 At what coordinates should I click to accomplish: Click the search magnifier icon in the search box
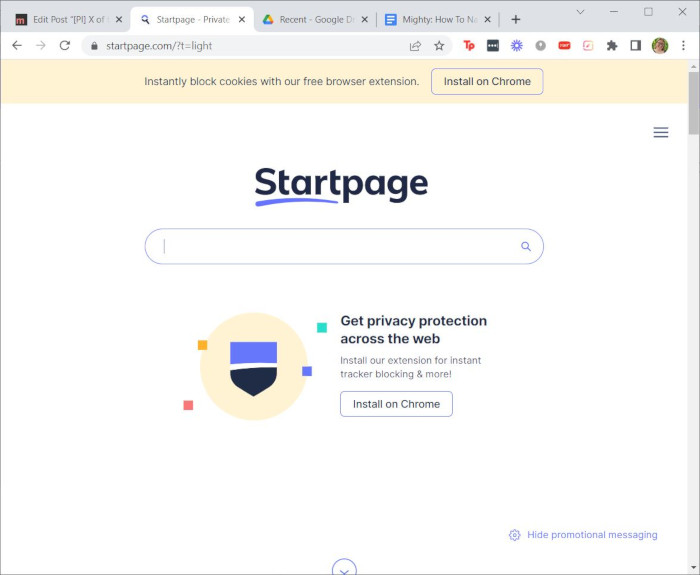(x=526, y=246)
